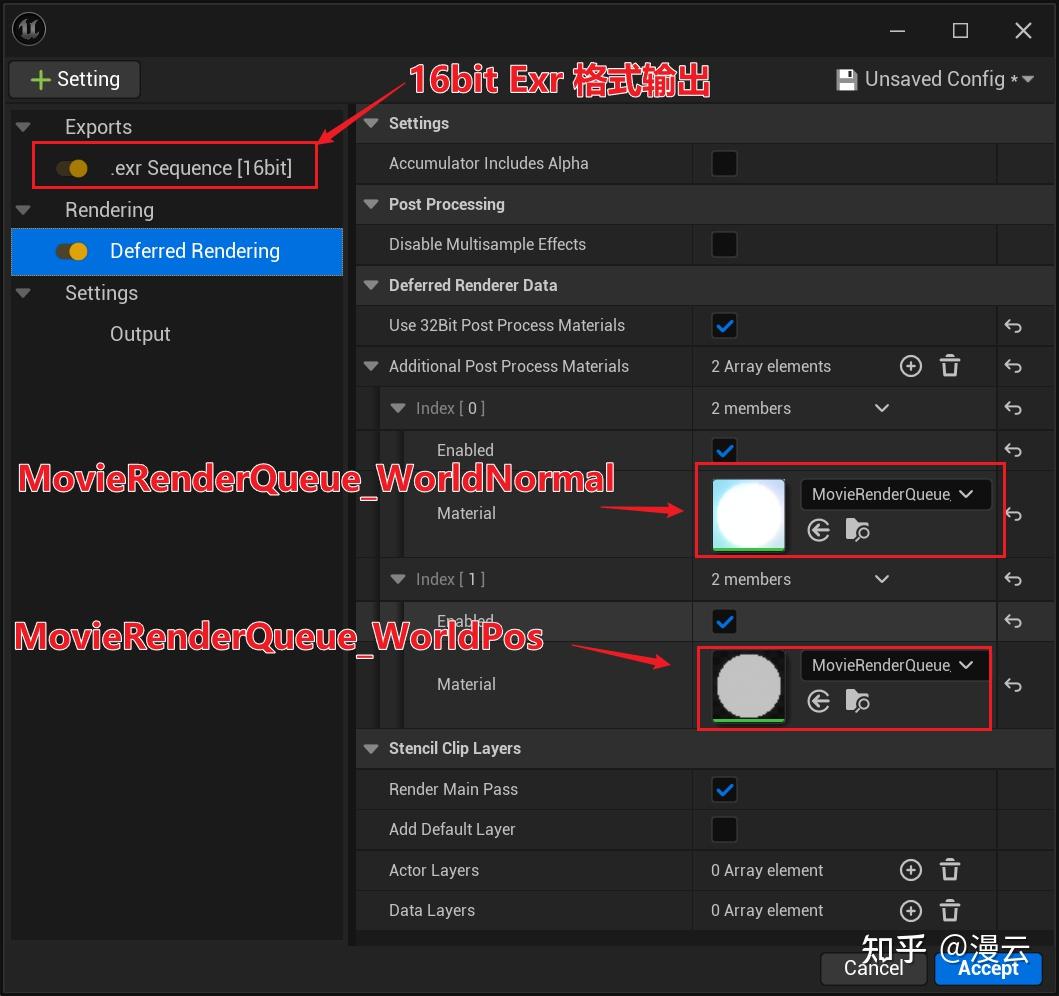Click the delete icon for Actor Layers
The width and height of the screenshot is (1059, 996).
[x=949, y=870]
